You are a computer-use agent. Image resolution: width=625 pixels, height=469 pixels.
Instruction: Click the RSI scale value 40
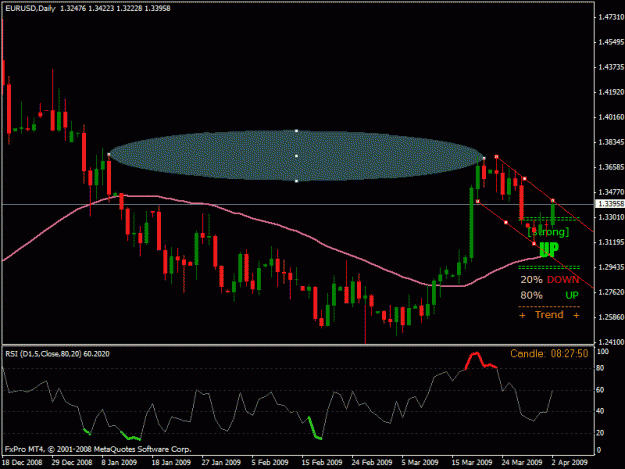pos(600,411)
